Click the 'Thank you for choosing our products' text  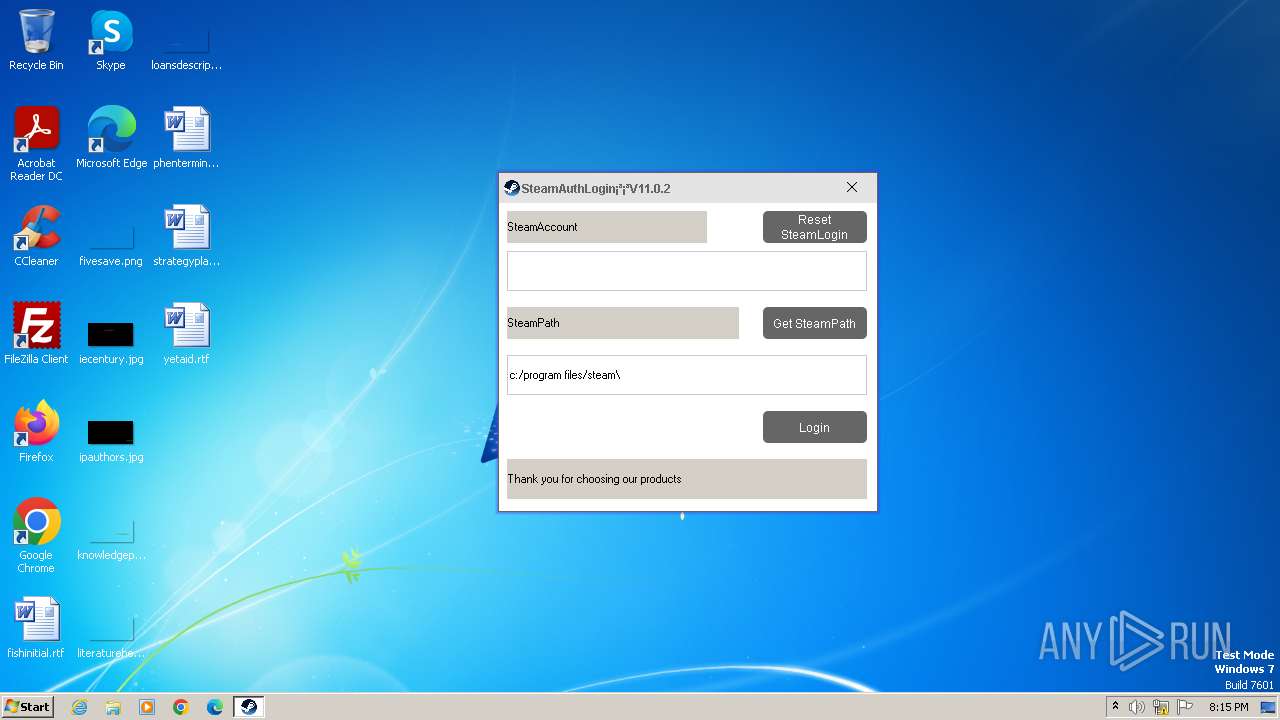point(594,479)
